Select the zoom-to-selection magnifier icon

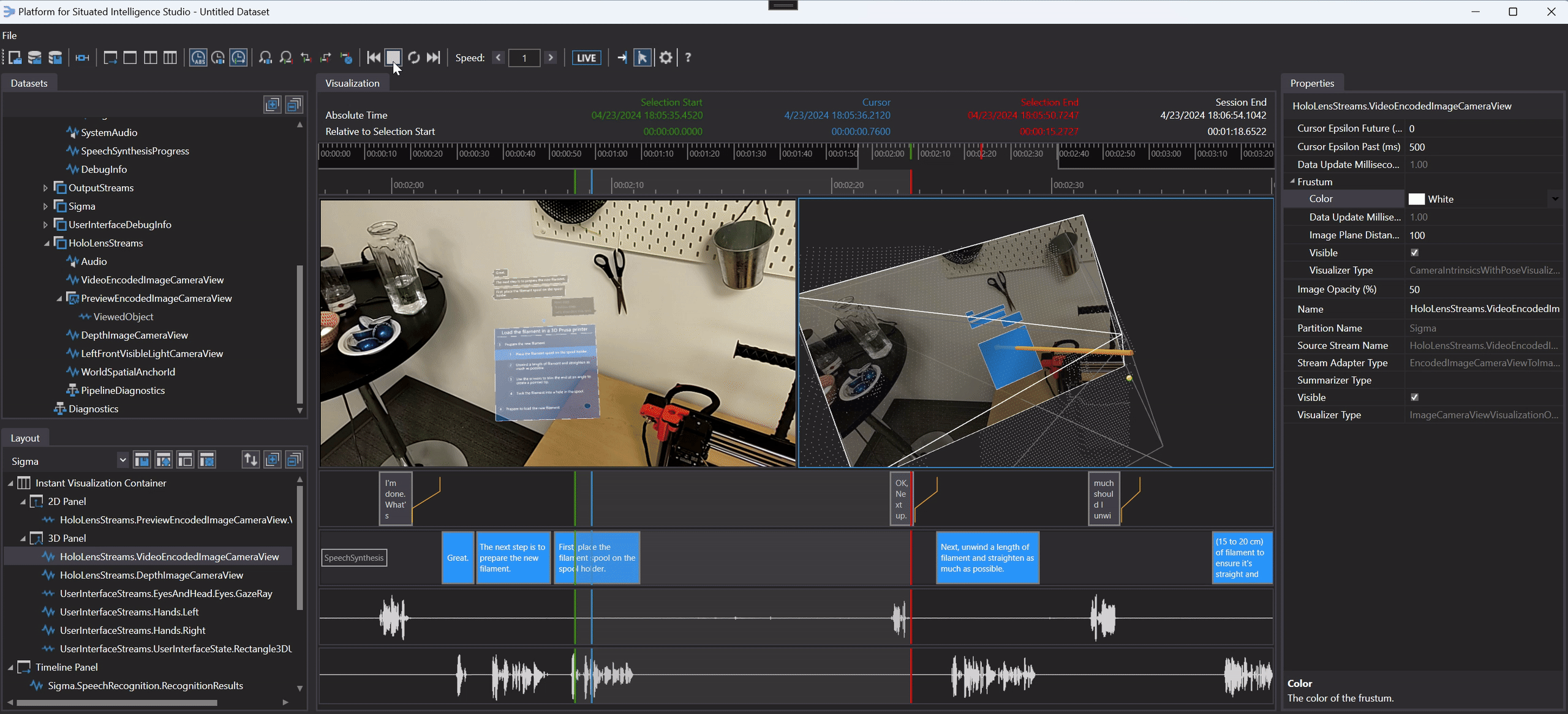(x=285, y=58)
